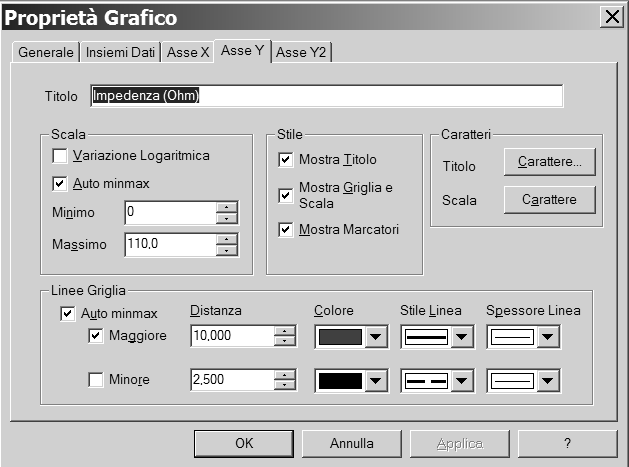629x467 pixels.
Task: Increase the Minimo value with up arrow
Action: (227, 207)
